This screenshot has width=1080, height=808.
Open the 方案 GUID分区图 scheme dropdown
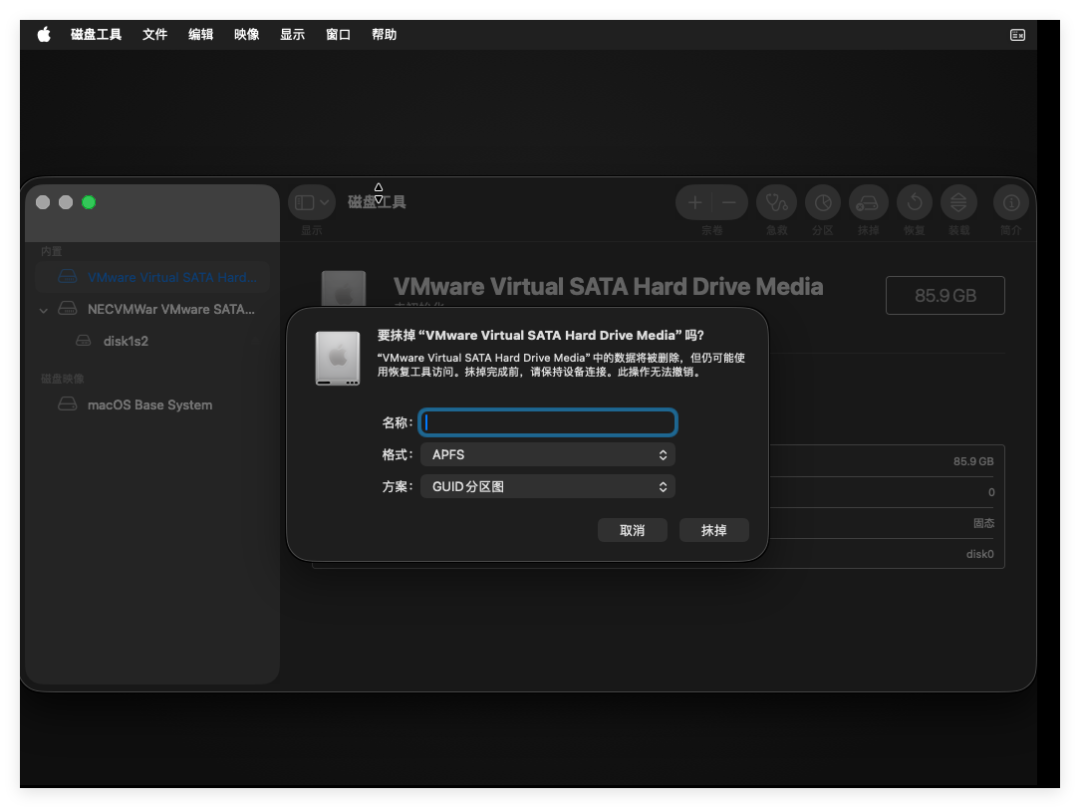pyautogui.click(x=548, y=487)
